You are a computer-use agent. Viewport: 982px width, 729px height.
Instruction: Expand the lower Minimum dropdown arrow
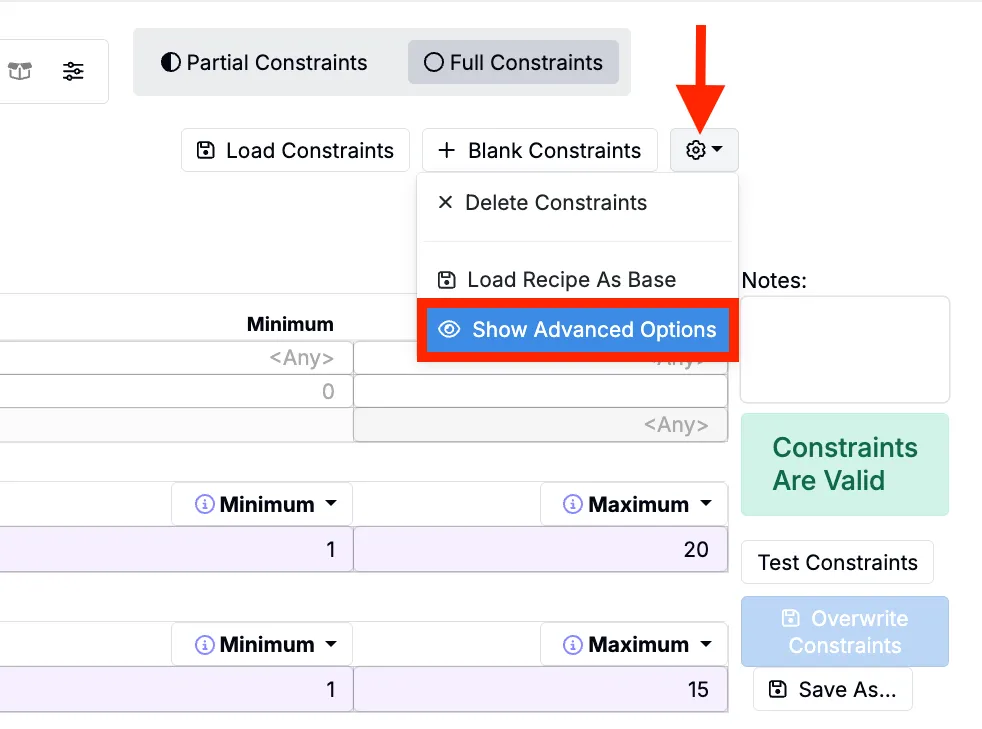tap(331, 645)
